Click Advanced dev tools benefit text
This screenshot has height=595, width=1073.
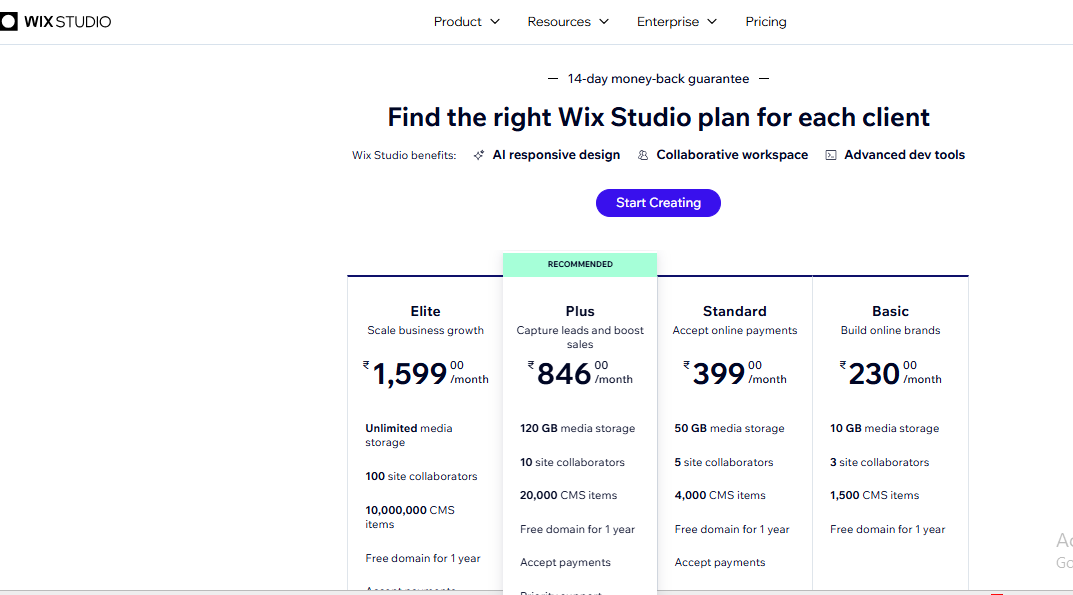tap(905, 155)
